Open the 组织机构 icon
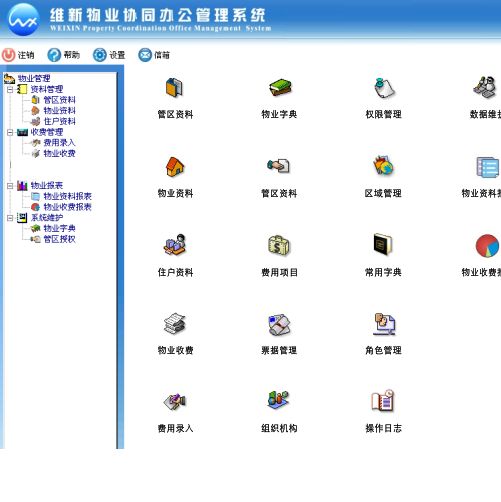The width and height of the screenshot is (501, 502). pyautogui.click(x=278, y=400)
